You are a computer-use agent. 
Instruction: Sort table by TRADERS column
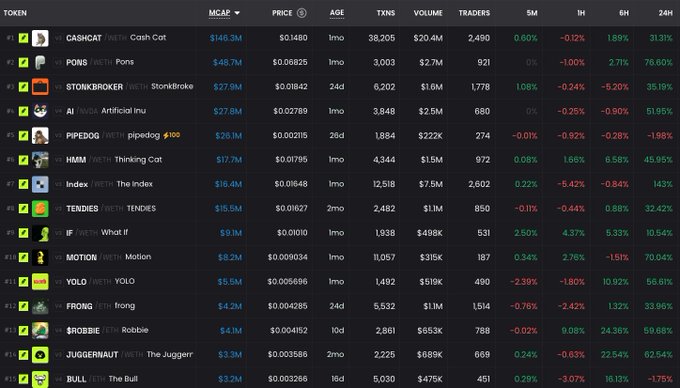click(474, 13)
